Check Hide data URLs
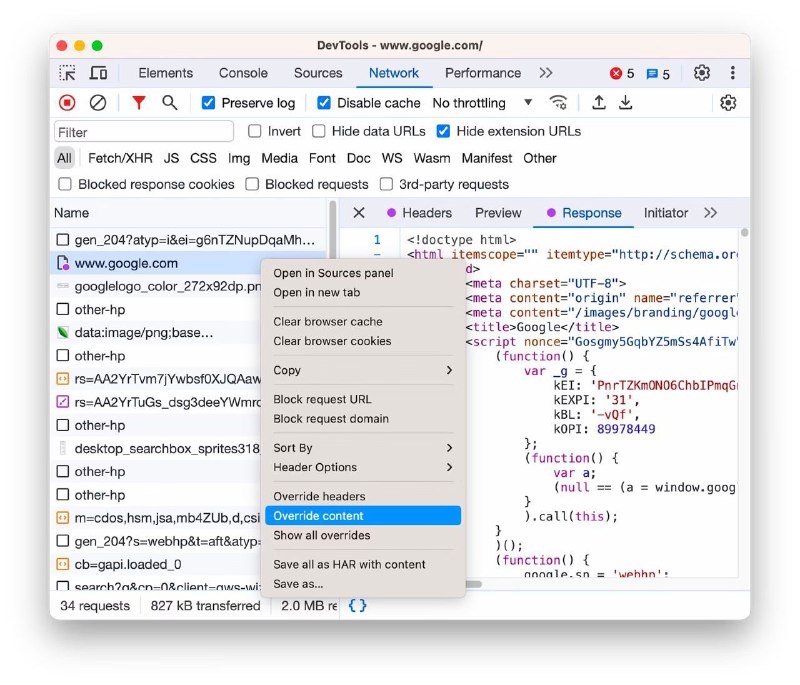The width and height of the screenshot is (800, 685). (318, 132)
